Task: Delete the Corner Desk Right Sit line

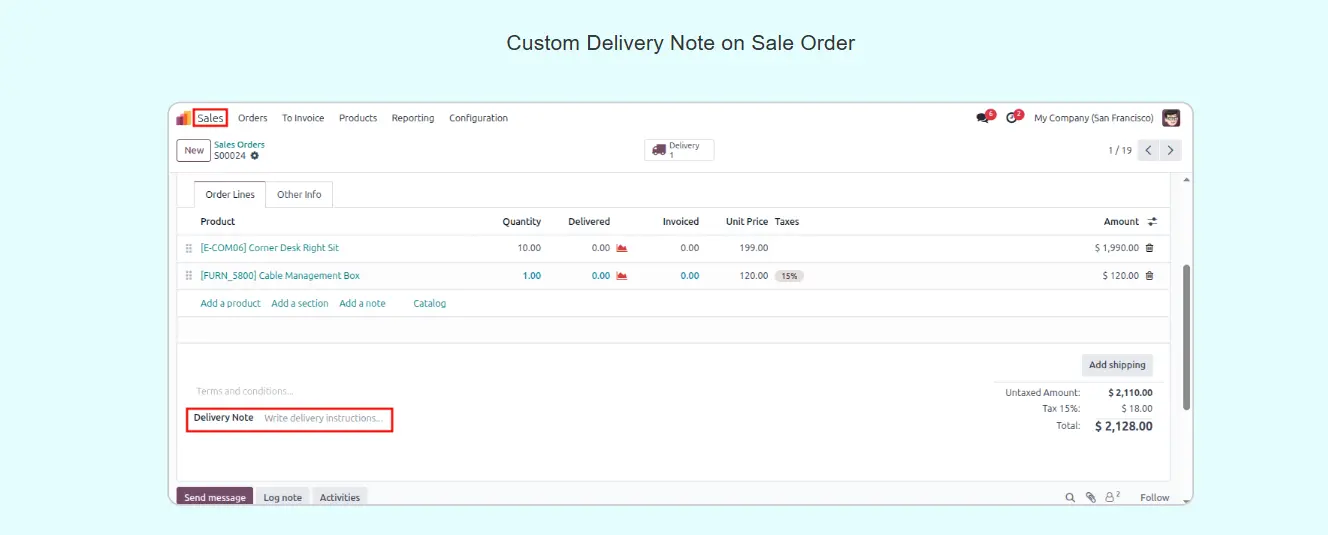Action: point(1149,248)
